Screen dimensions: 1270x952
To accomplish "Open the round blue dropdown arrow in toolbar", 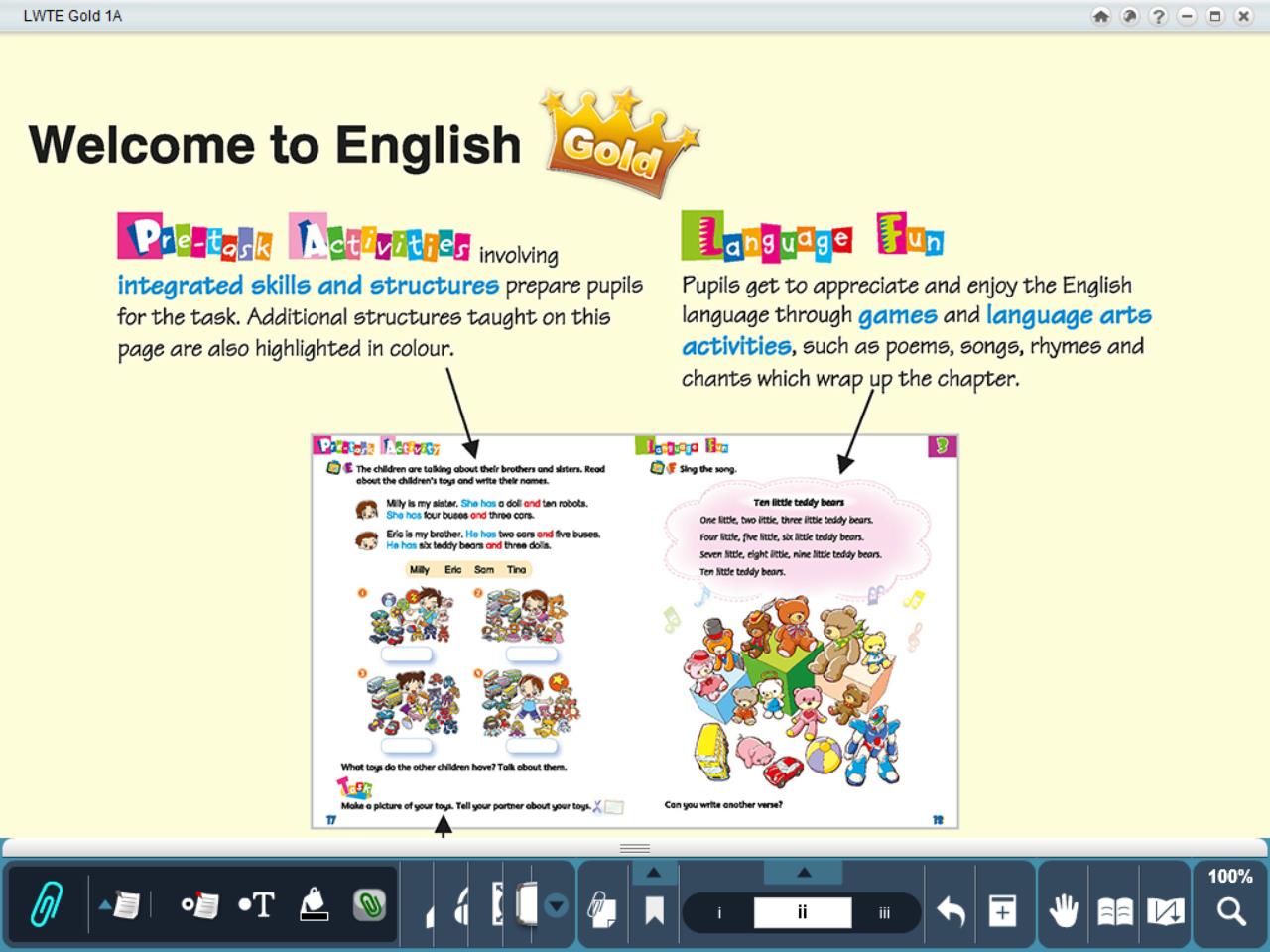I will point(557,905).
